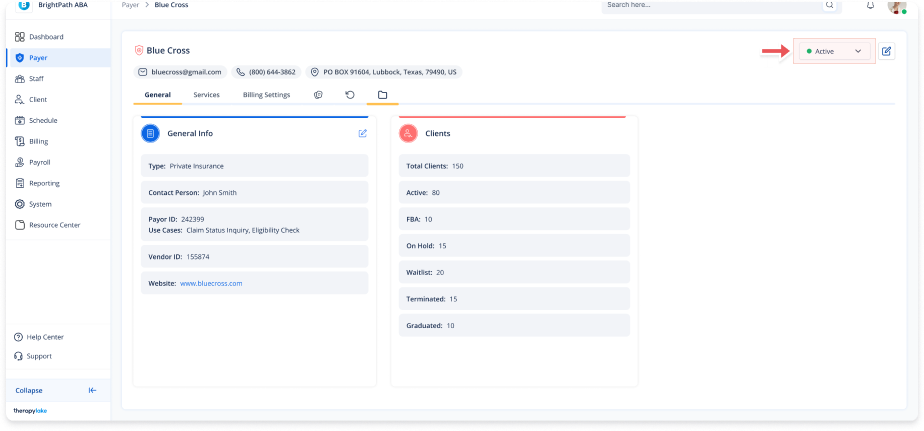Click the PO BOX 91604 address chip

(x=384, y=72)
